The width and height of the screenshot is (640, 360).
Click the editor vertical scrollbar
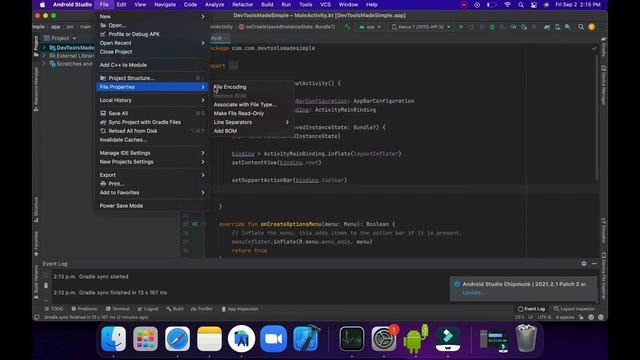coord(597,118)
